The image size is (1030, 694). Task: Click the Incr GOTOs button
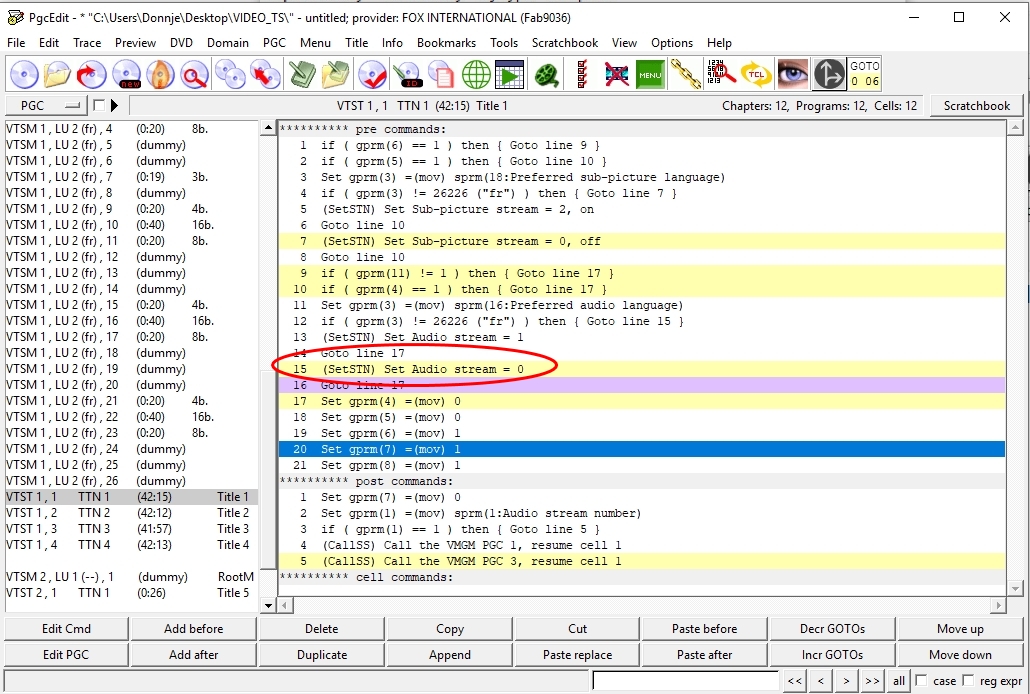(x=832, y=655)
